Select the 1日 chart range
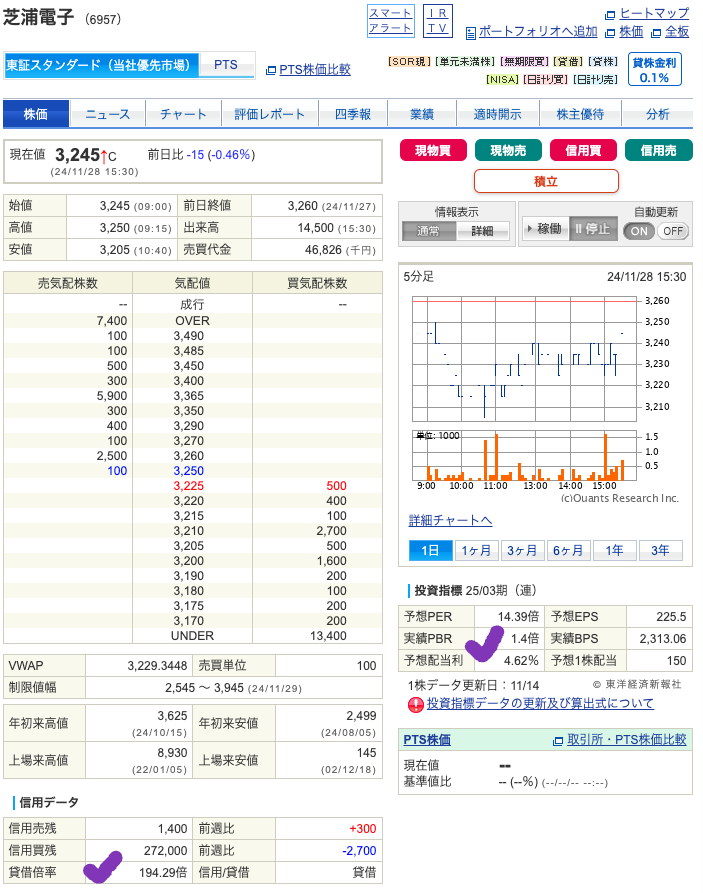Screen dimensions: 703x893 click(431, 551)
